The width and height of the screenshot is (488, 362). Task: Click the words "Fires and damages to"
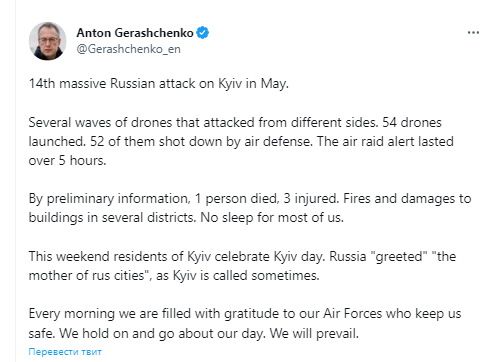click(407, 199)
